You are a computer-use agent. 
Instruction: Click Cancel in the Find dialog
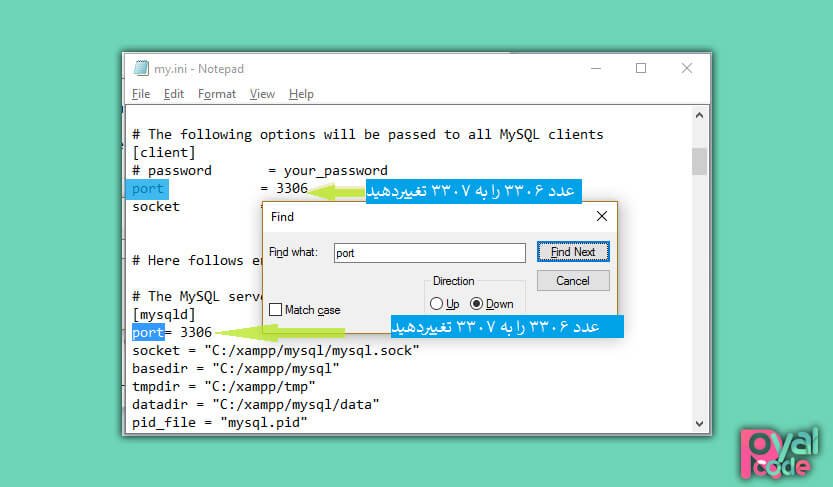(573, 280)
